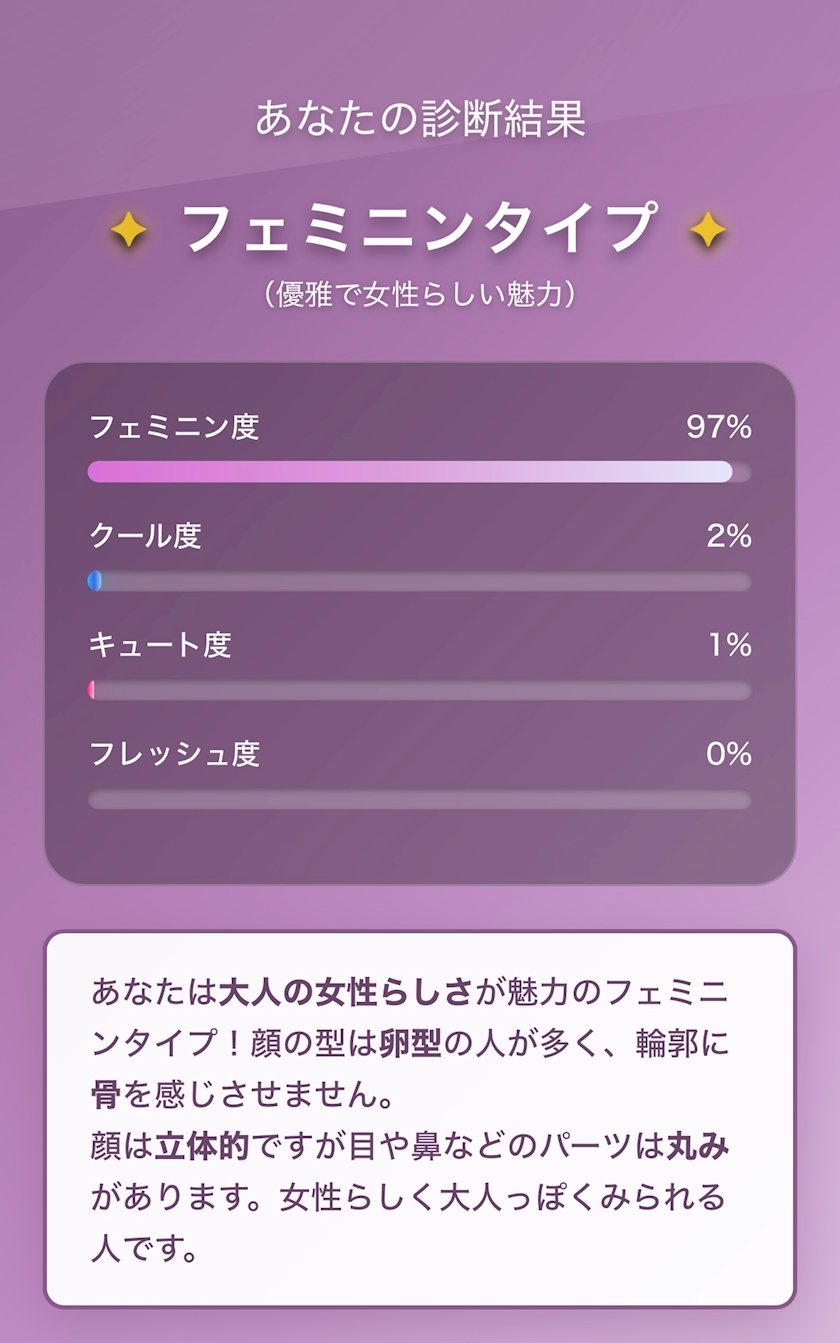Click the empty フレッシュ度 progress bar
Image resolution: width=840 pixels, height=1343 pixels.
tap(419, 799)
